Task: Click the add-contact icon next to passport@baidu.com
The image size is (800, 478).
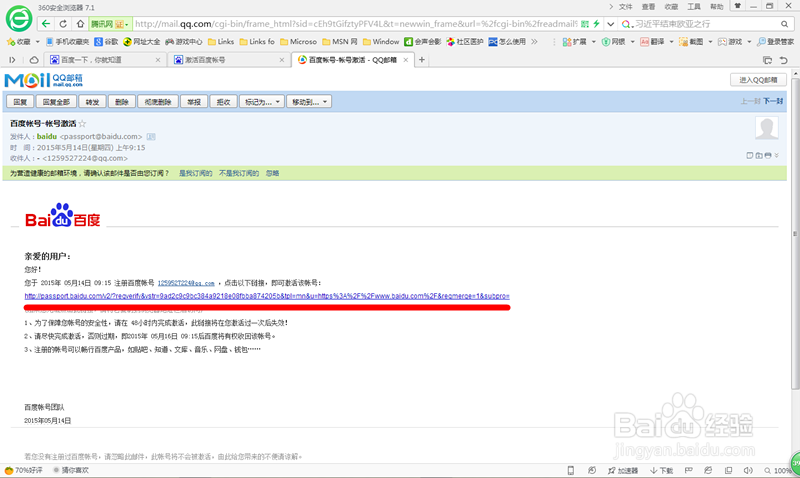Action: tap(151, 137)
